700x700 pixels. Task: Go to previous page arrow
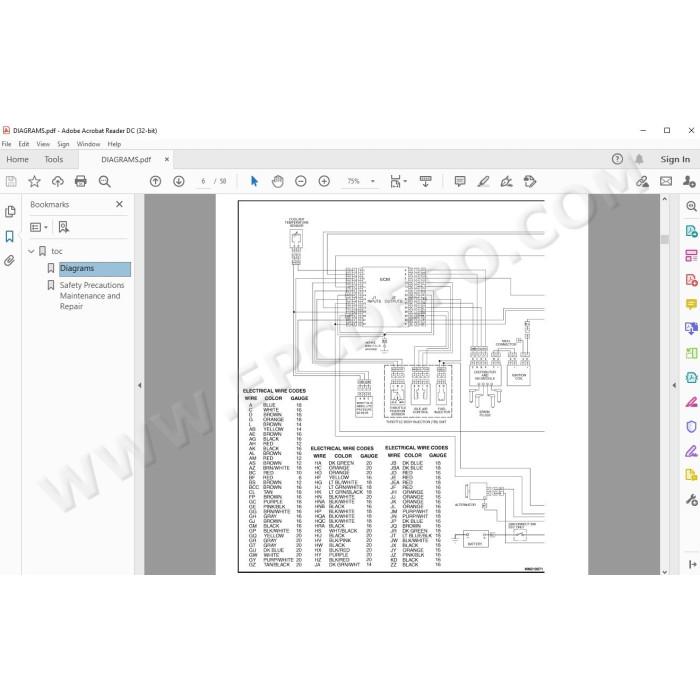(x=155, y=181)
